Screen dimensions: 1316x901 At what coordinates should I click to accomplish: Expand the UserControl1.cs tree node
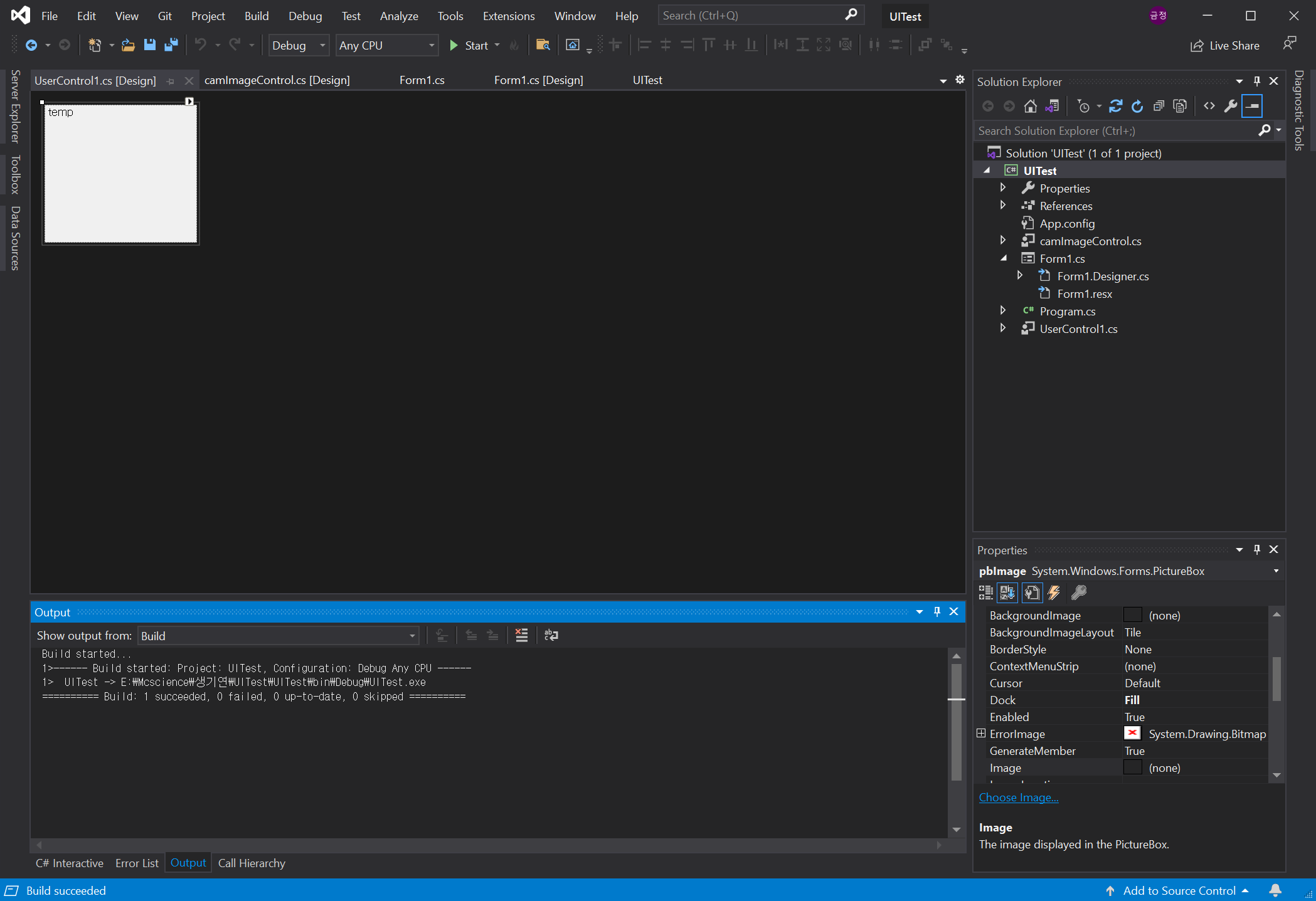click(1002, 328)
